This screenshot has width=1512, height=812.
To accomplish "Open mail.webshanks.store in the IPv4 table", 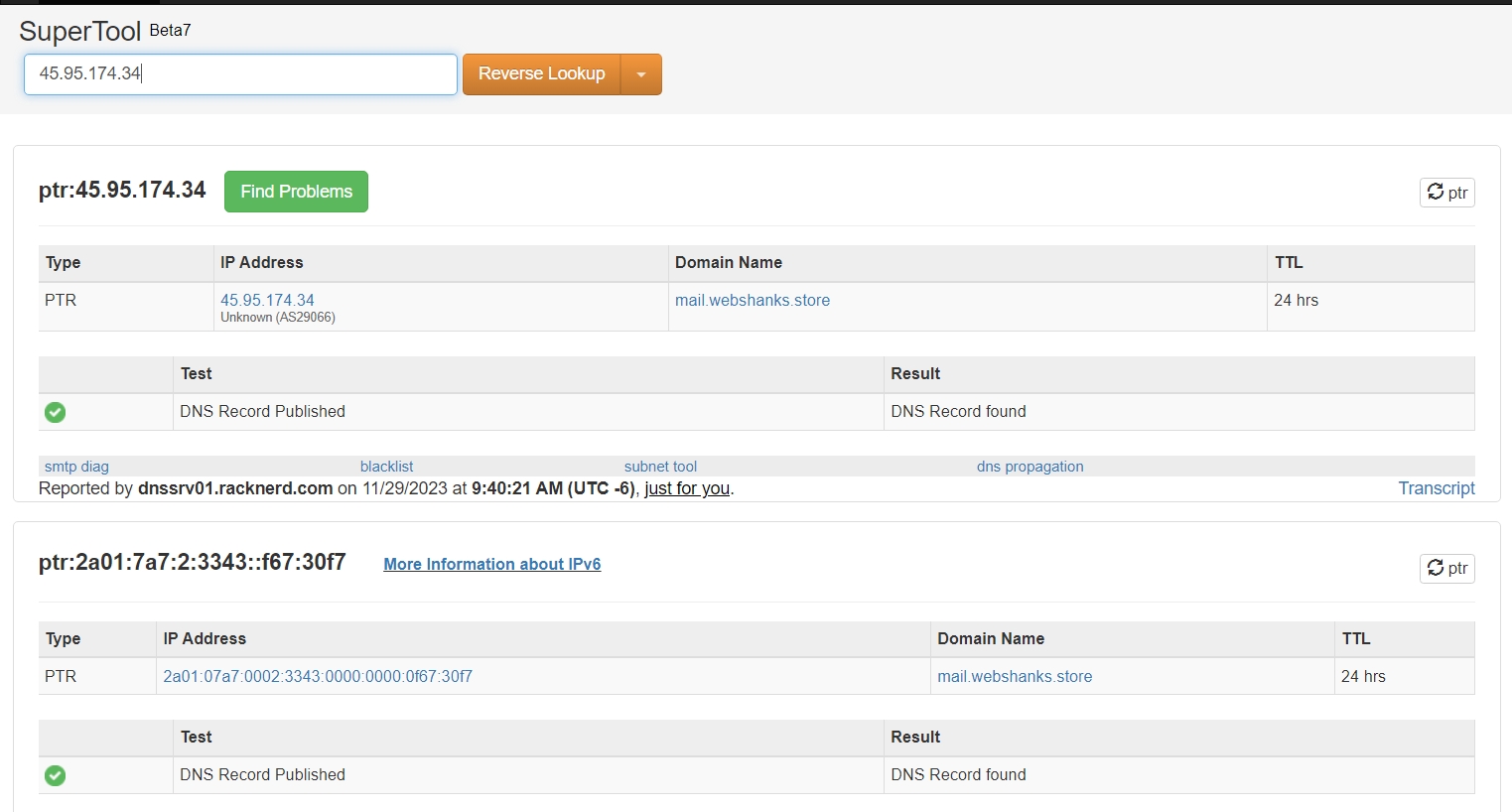I will pos(752,300).
